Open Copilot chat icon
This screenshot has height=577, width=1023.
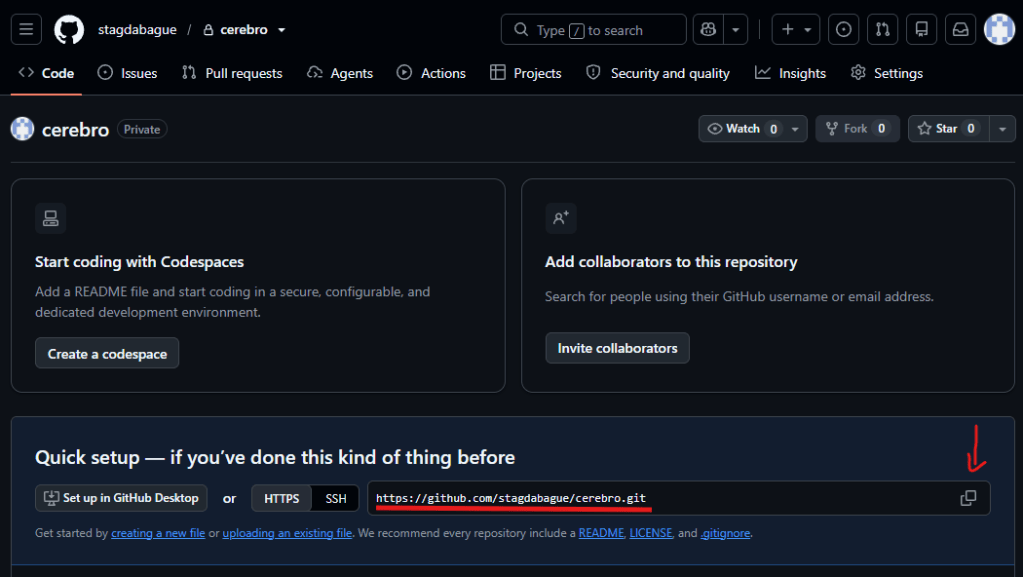pyautogui.click(x=708, y=29)
